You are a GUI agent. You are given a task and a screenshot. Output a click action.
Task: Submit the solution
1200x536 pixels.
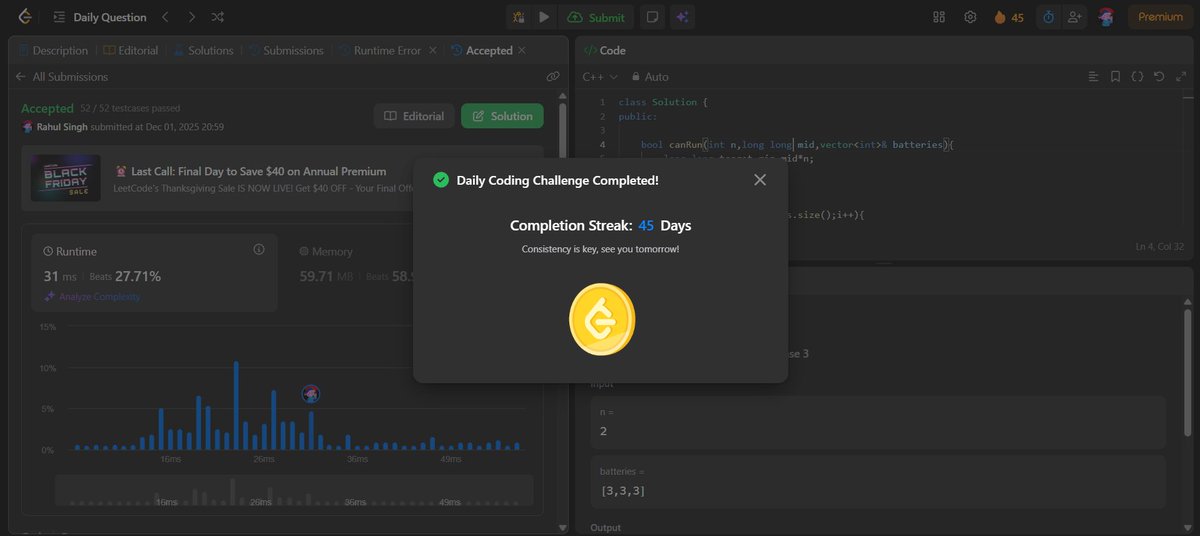click(596, 17)
